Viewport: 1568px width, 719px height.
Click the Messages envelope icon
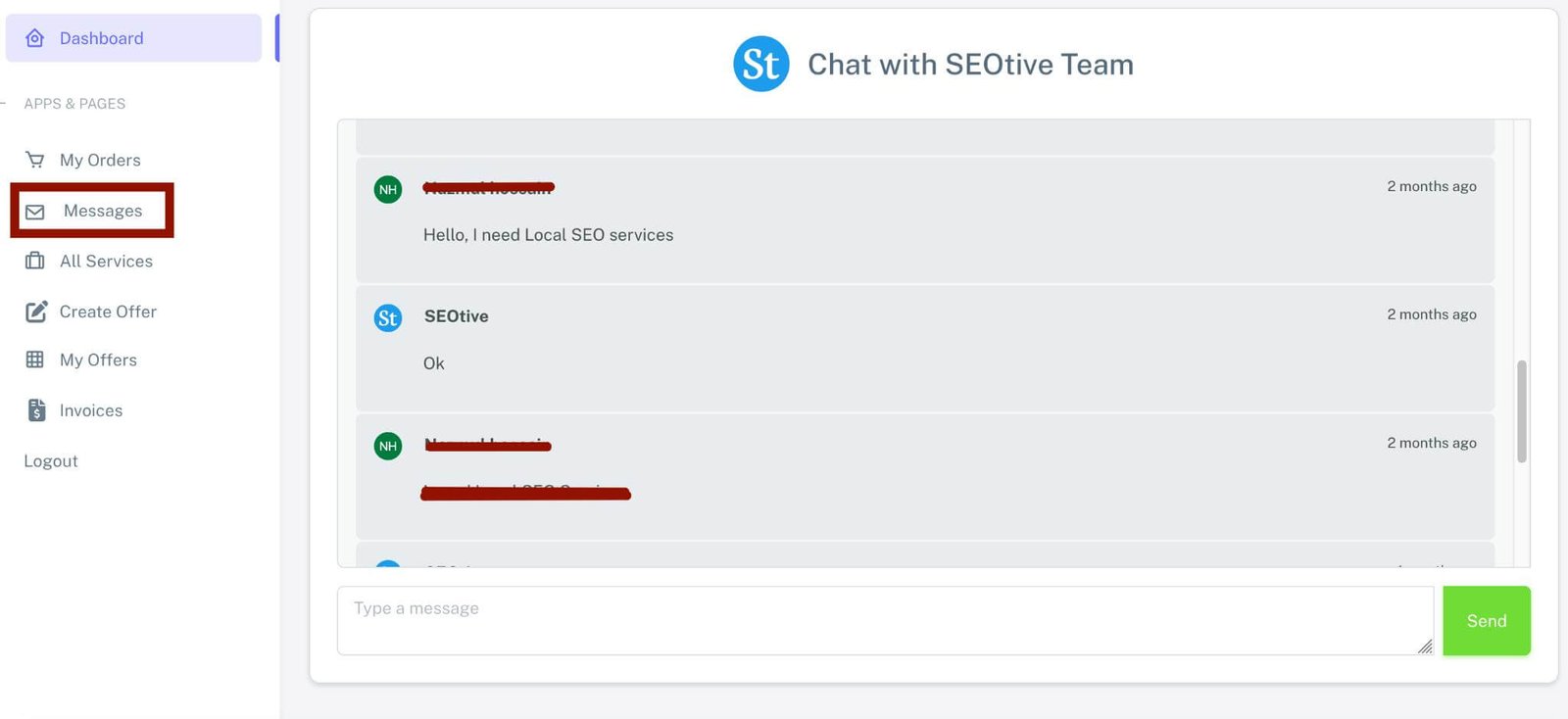[35, 212]
